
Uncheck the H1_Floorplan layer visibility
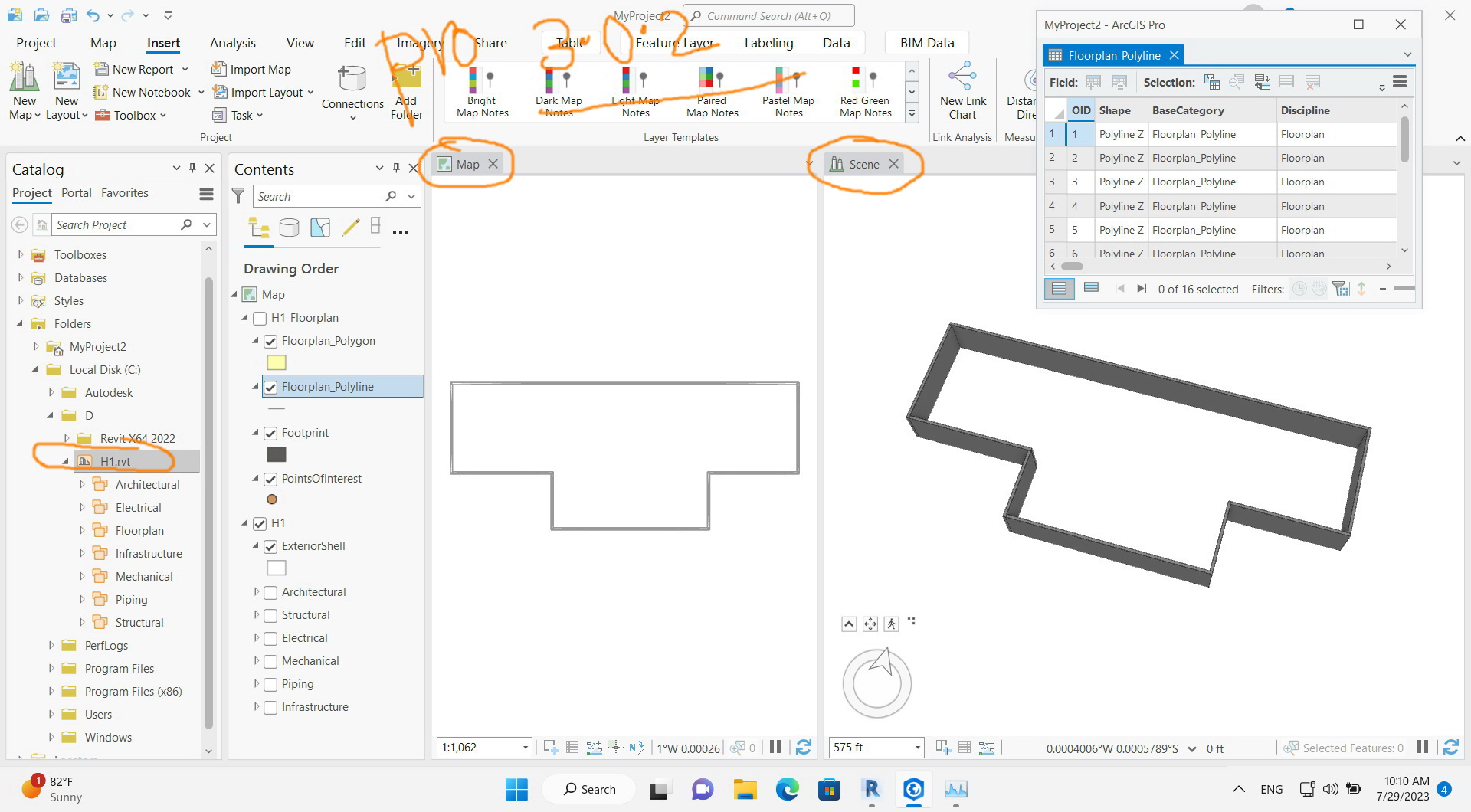coord(259,317)
